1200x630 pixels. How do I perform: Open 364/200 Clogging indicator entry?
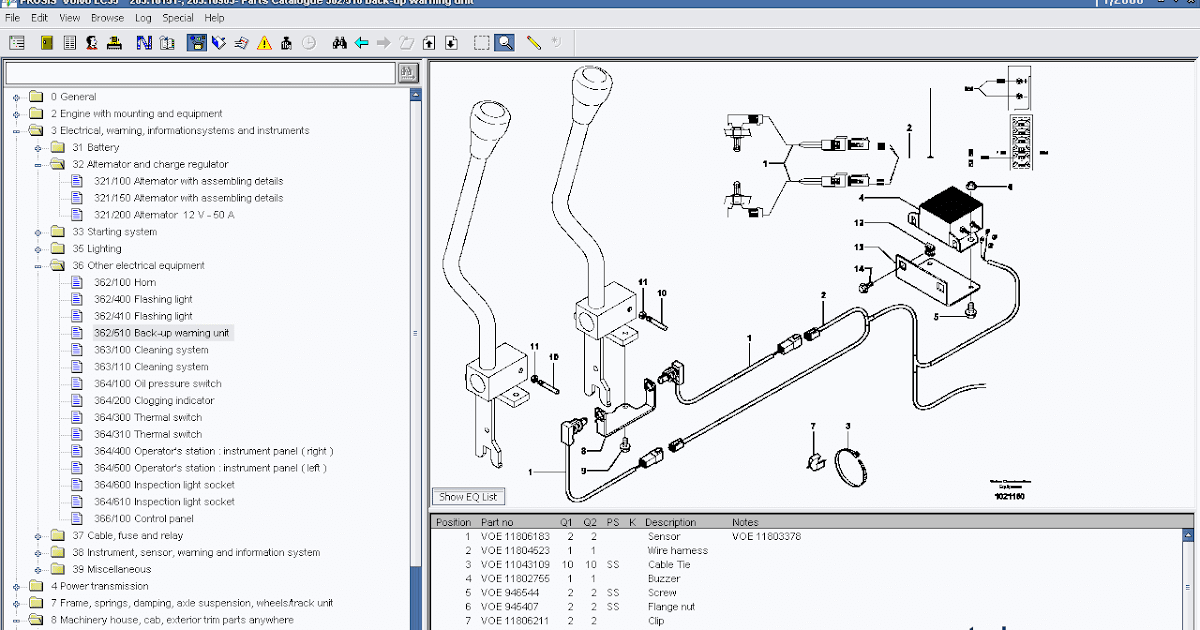coord(154,401)
